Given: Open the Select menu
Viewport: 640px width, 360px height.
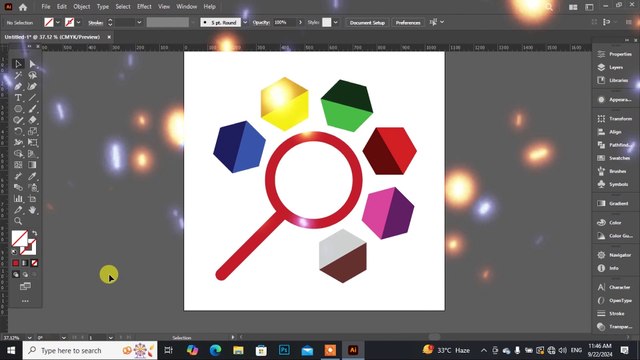Looking at the screenshot, I should point(123,7).
